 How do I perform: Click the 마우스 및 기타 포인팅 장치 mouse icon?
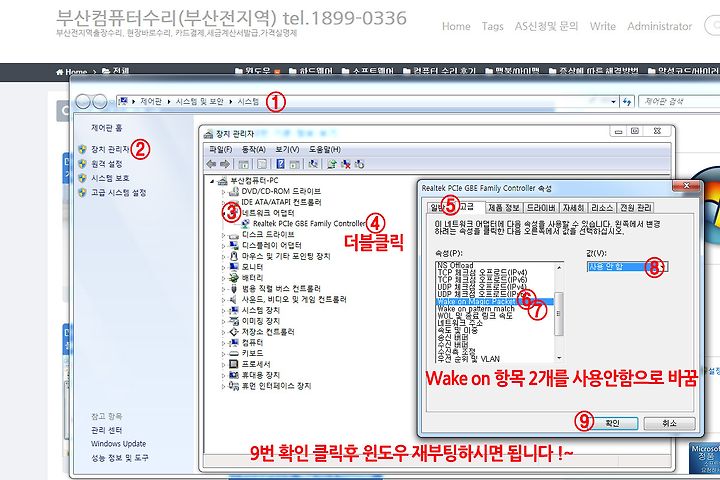234,256
